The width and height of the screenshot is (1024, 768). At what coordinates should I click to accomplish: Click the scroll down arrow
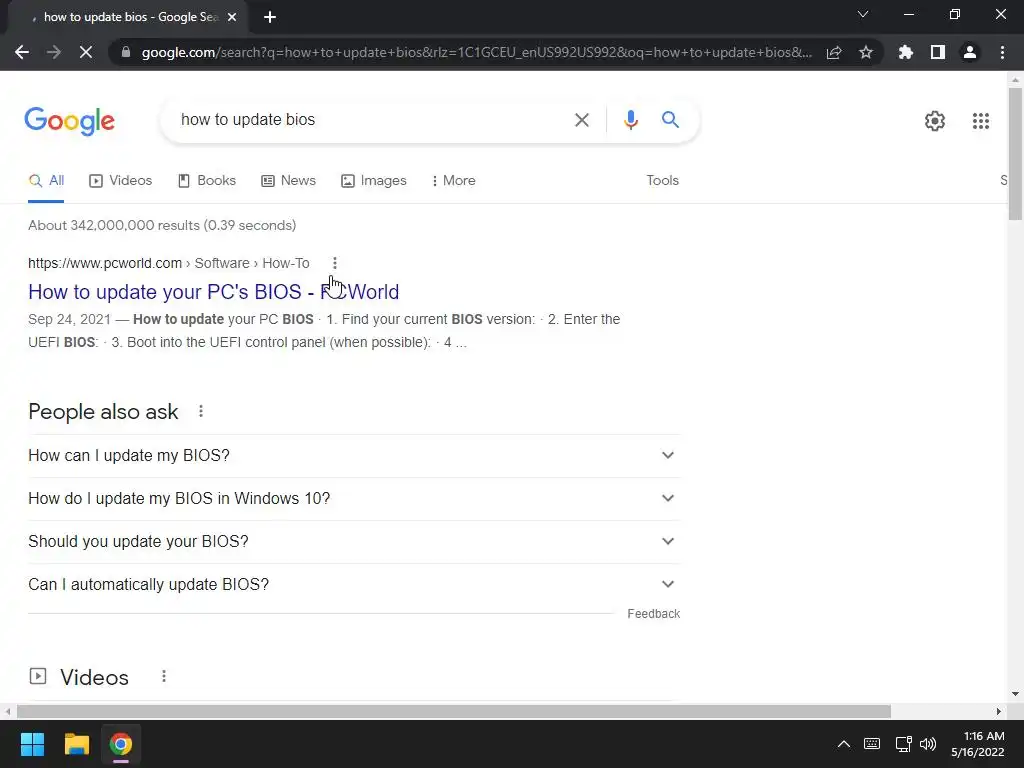(1015, 694)
